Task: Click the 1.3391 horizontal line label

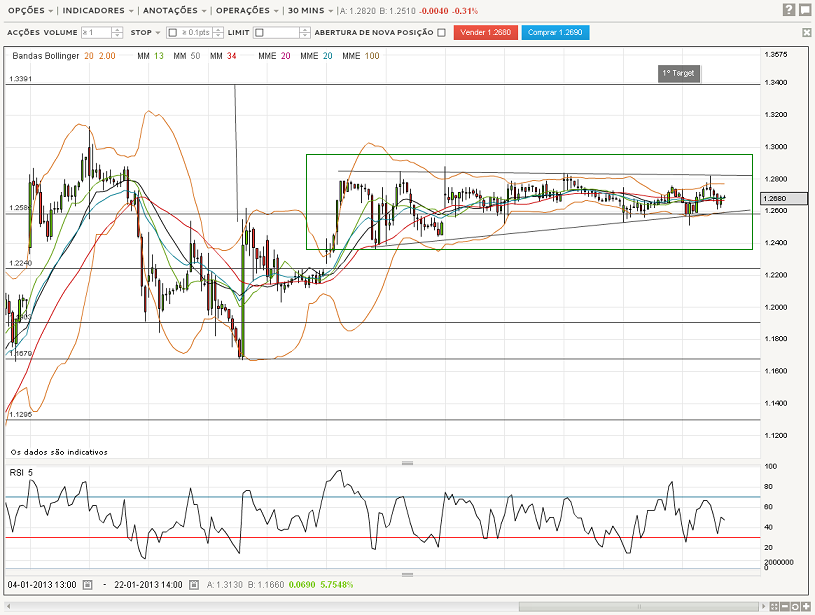Action: (20, 79)
